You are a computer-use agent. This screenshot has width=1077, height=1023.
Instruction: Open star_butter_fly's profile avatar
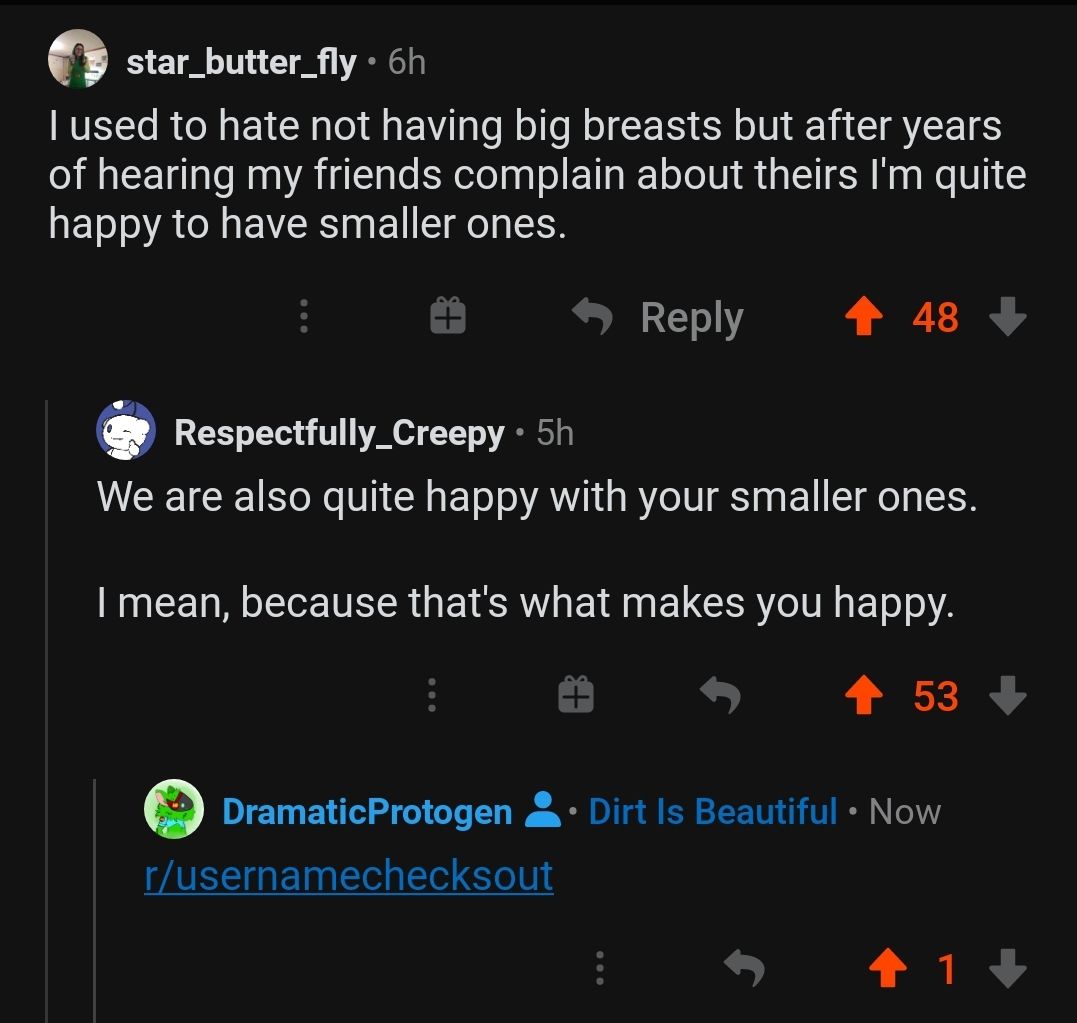77,59
